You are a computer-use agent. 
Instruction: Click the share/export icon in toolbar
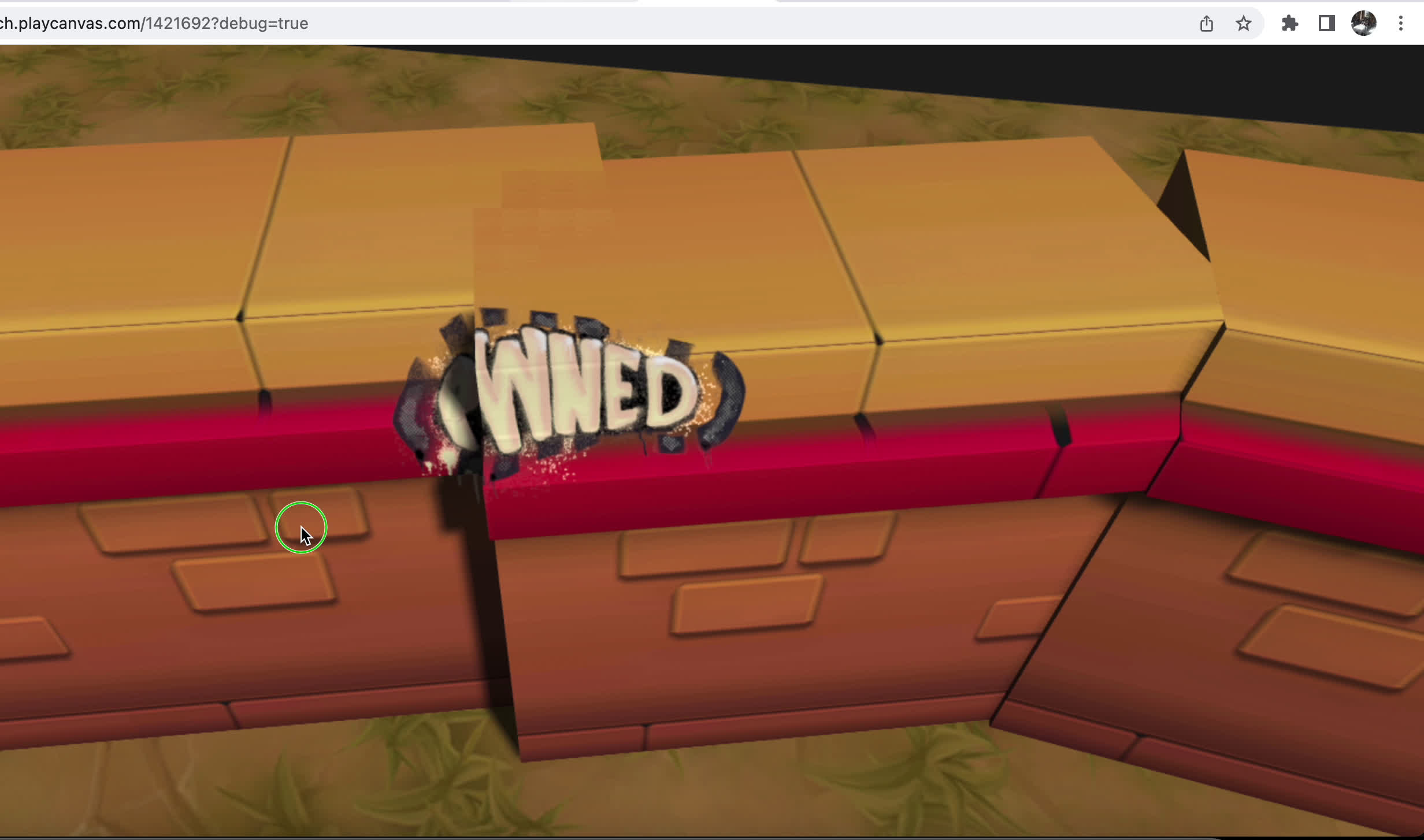click(1207, 22)
